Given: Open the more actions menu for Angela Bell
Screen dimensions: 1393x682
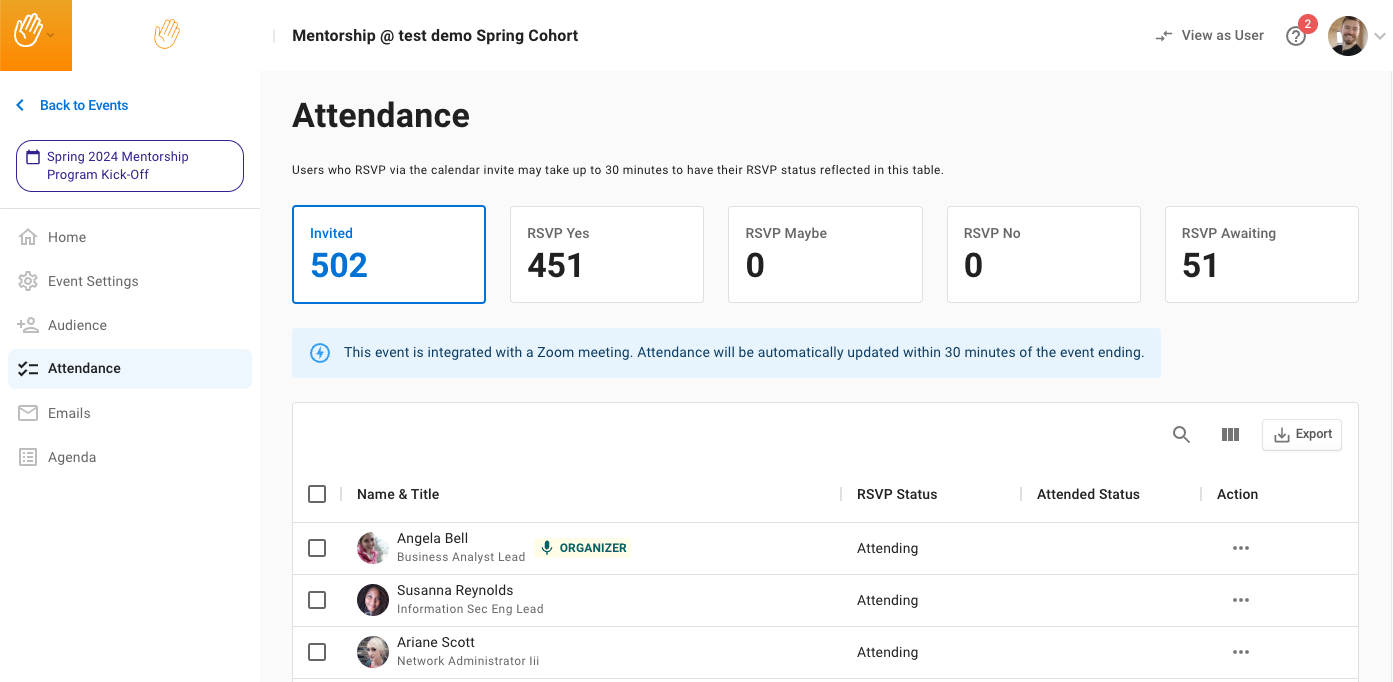Looking at the screenshot, I should [1240, 548].
